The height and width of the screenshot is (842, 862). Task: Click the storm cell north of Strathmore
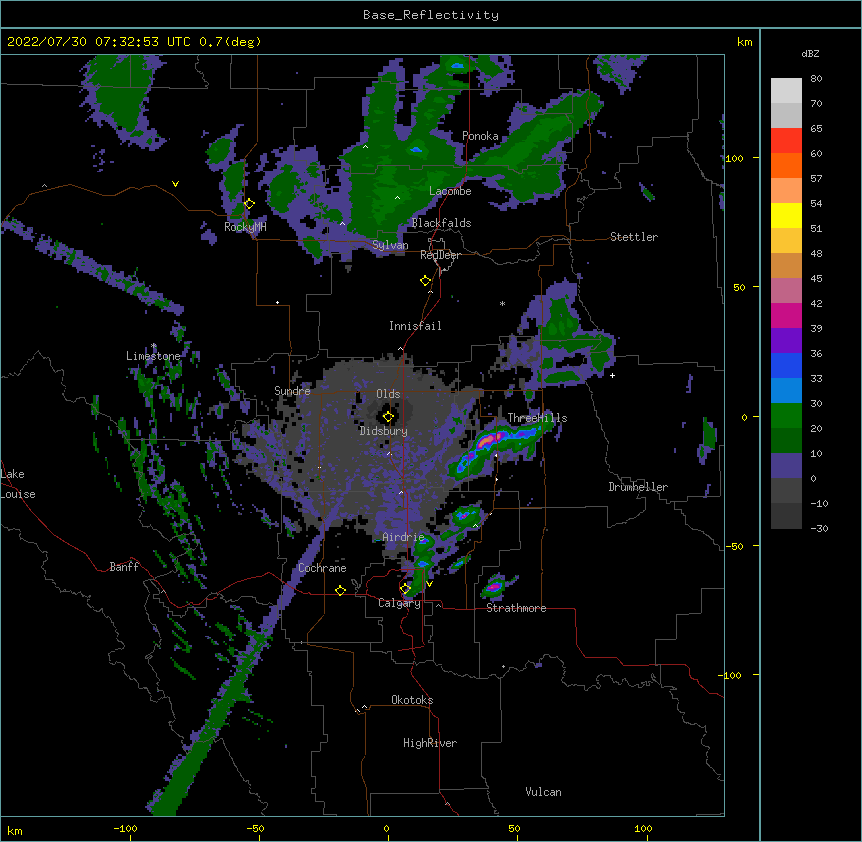click(x=494, y=587)
